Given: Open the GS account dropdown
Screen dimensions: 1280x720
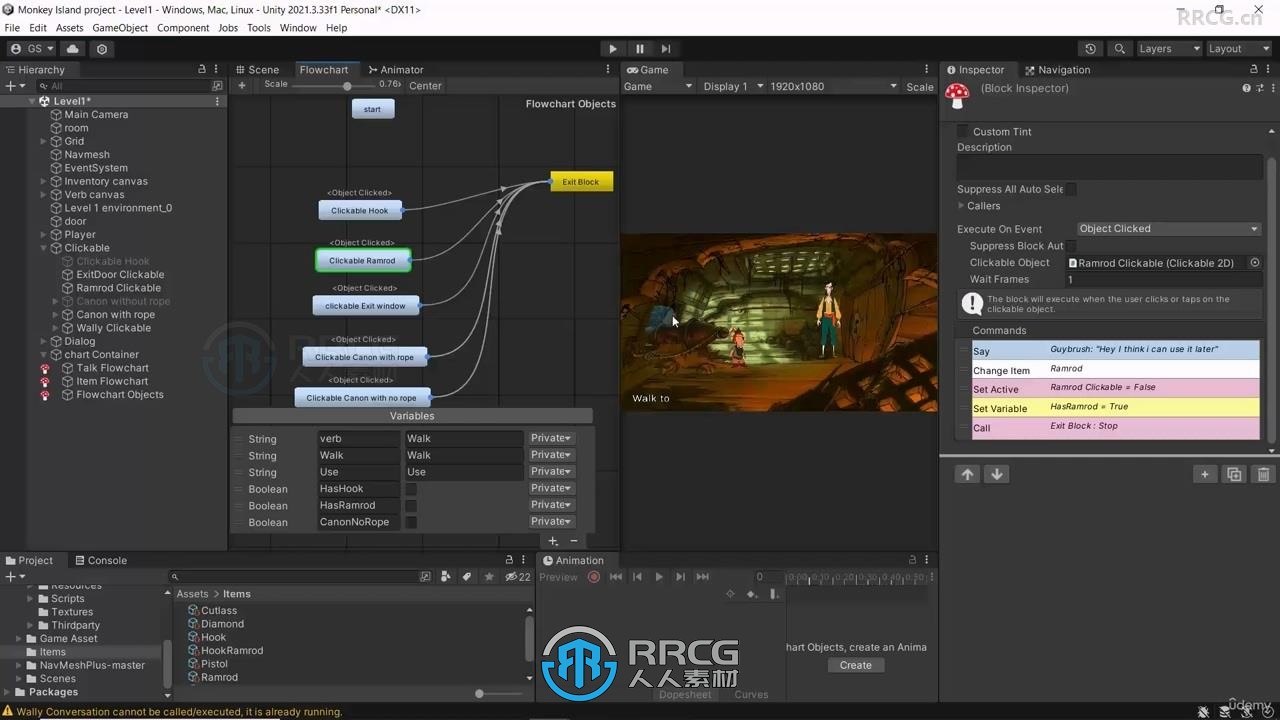Looking at the screenshot, I should pos(31,48).
